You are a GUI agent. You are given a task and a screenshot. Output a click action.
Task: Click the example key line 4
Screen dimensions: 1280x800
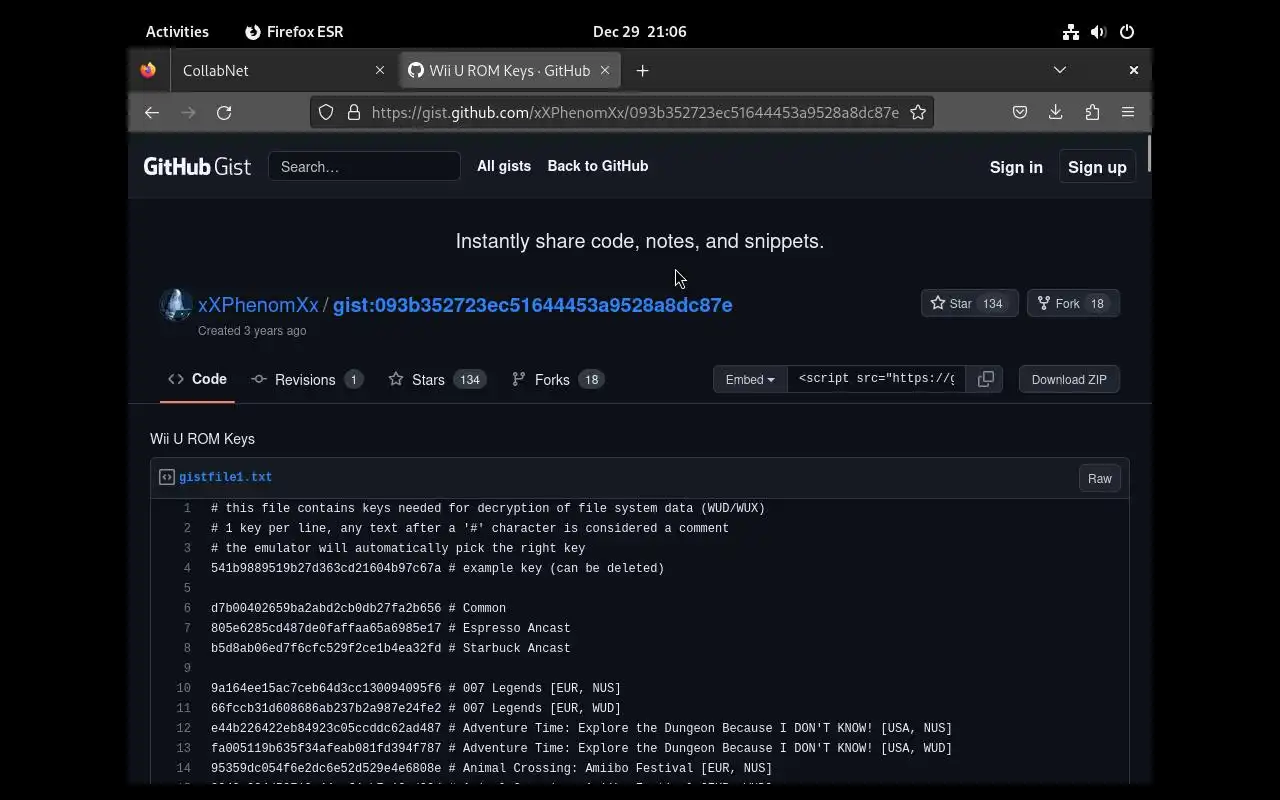[437, 568]
